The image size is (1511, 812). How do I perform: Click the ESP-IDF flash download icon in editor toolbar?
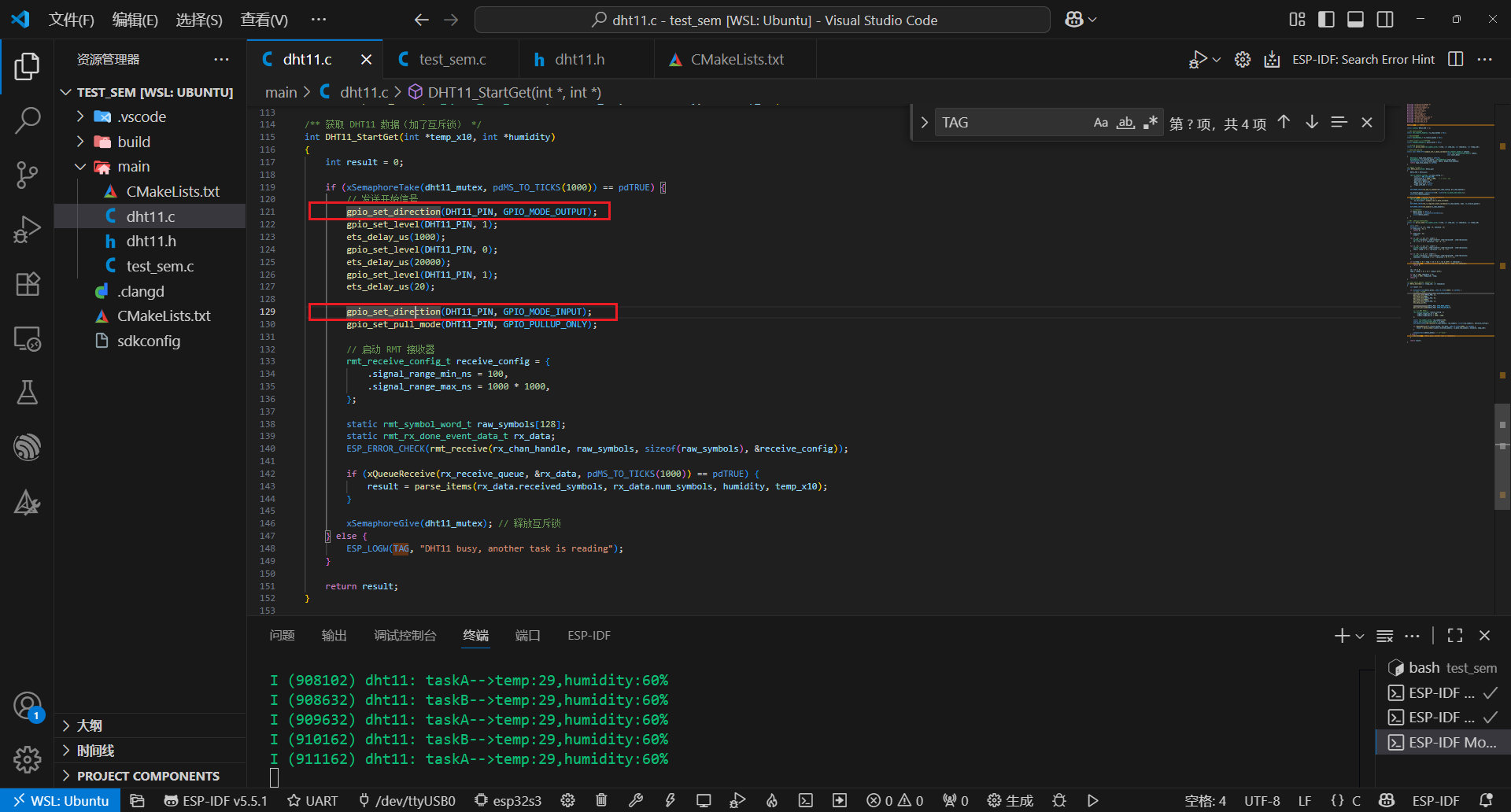click(x=1272, y=59)
